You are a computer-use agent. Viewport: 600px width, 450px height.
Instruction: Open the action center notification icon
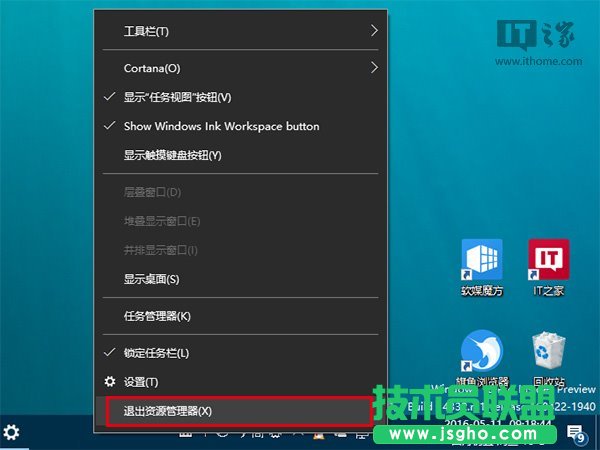tap(577, 434)
